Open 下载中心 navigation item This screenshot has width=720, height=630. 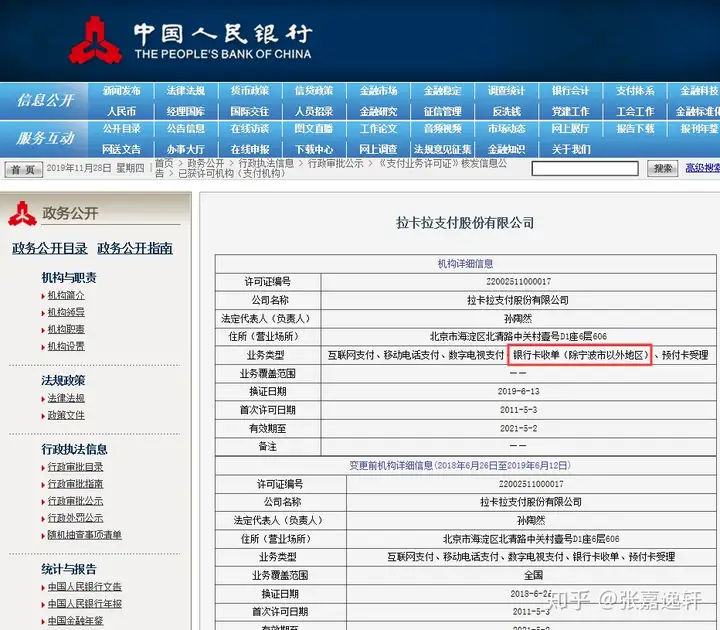(314, 149)
